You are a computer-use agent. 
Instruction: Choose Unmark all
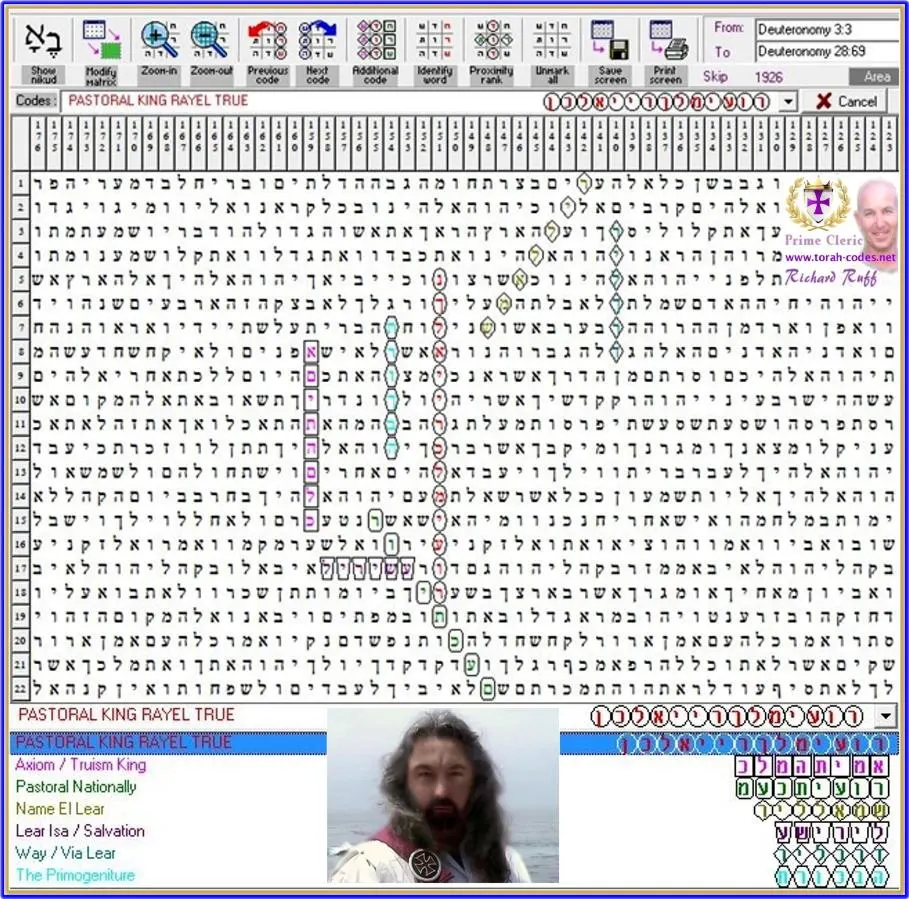pyautogui.click(x=552, y=51)
